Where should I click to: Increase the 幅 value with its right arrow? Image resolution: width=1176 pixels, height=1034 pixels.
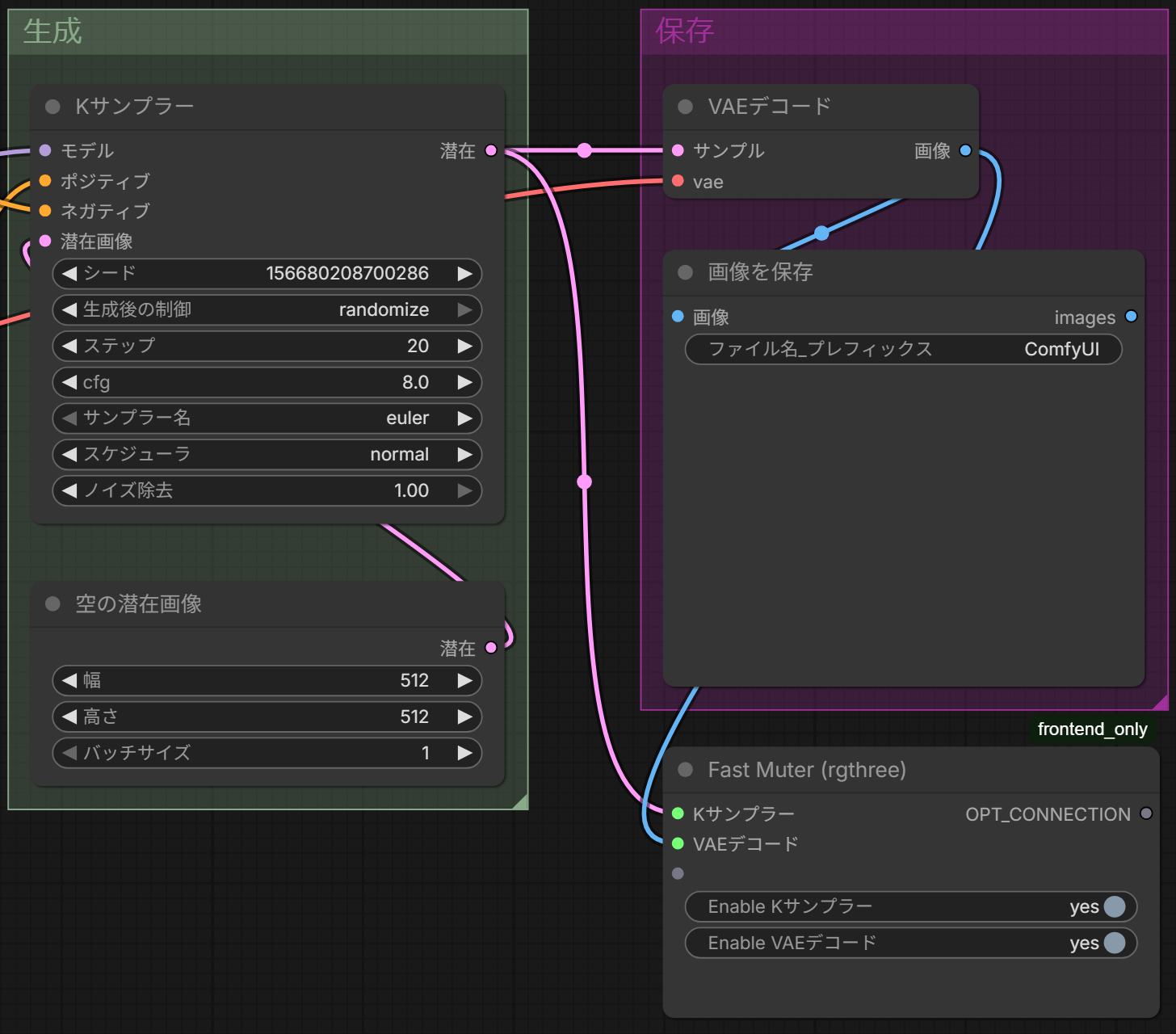[464, 680]
